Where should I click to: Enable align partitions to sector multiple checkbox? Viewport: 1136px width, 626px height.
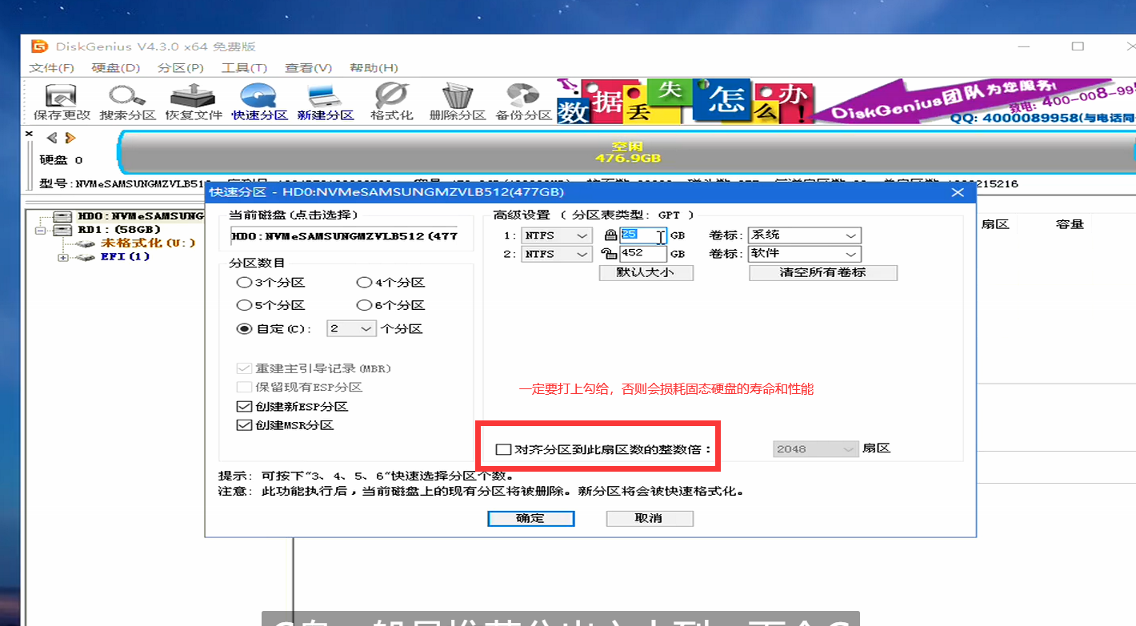pos(503,449)
